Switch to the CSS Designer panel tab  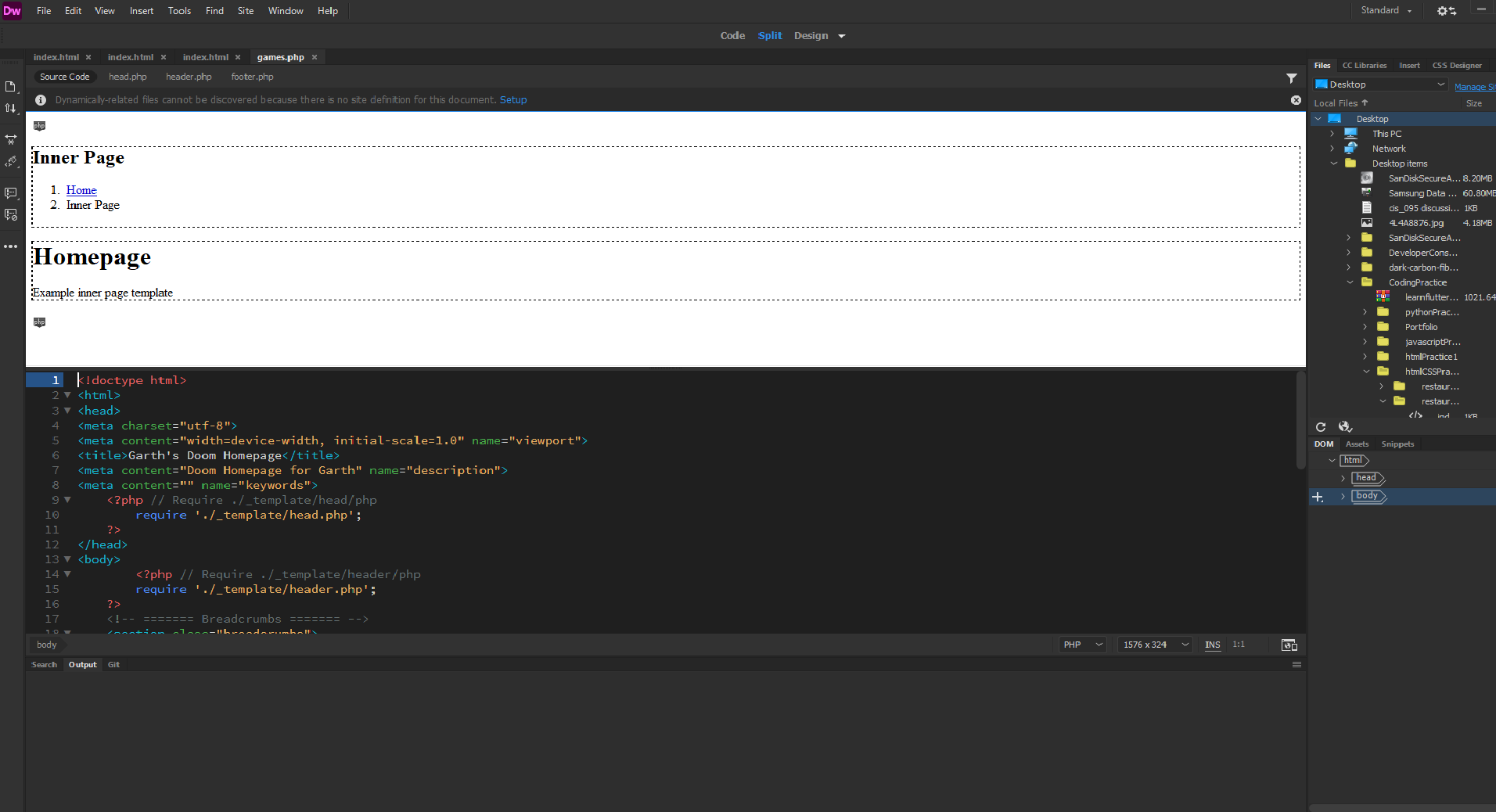pos(1456,66)
